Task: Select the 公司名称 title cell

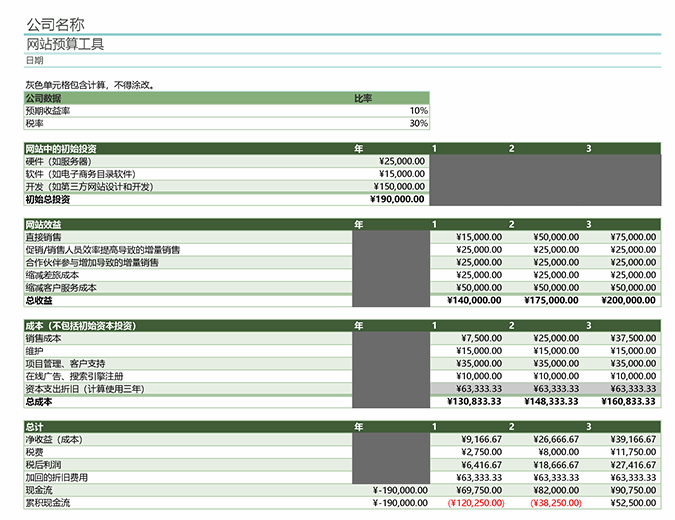Action: (x=56, y=25)
